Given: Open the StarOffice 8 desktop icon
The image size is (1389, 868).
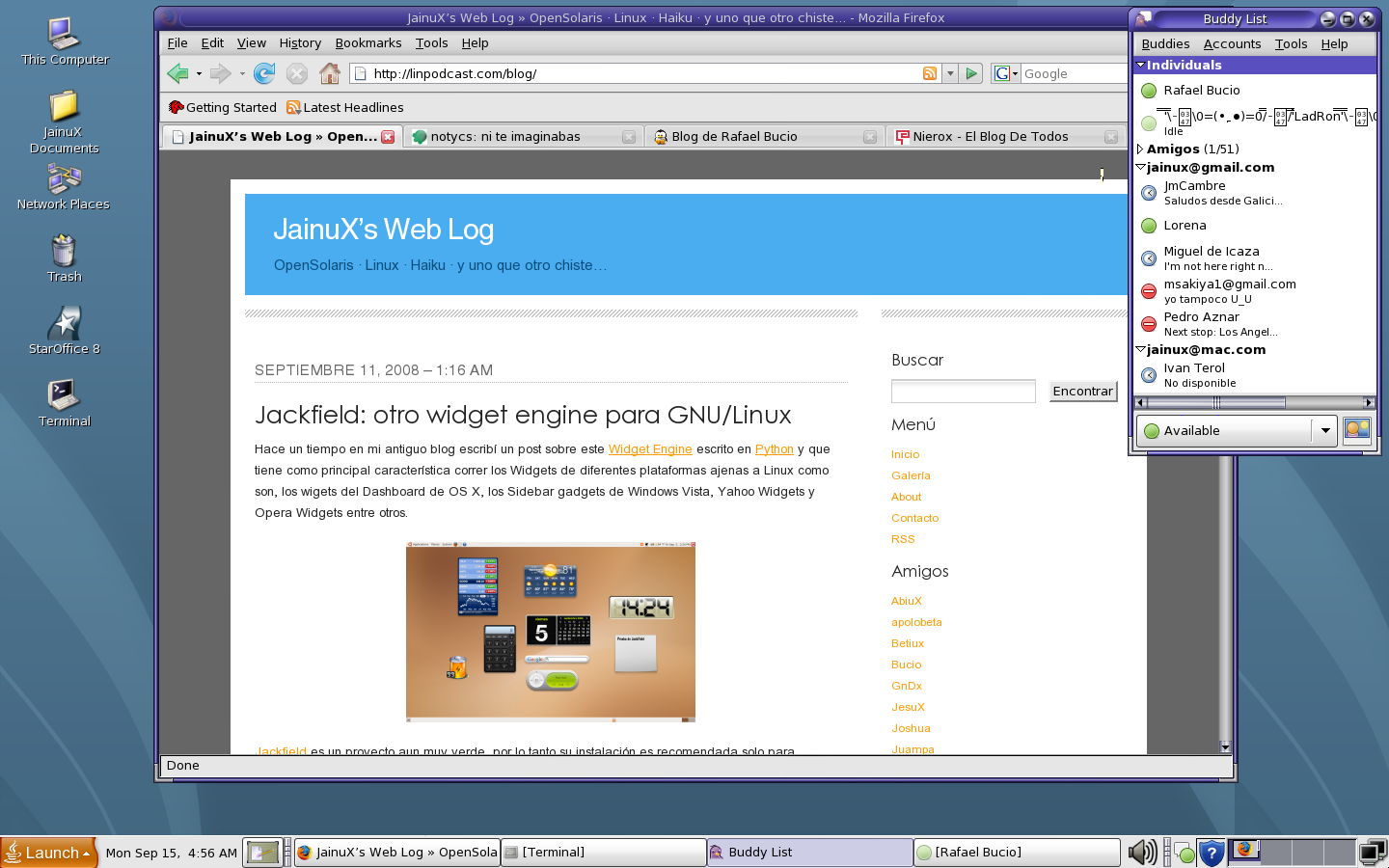Looking at the screenshot, I should (64, 330).
